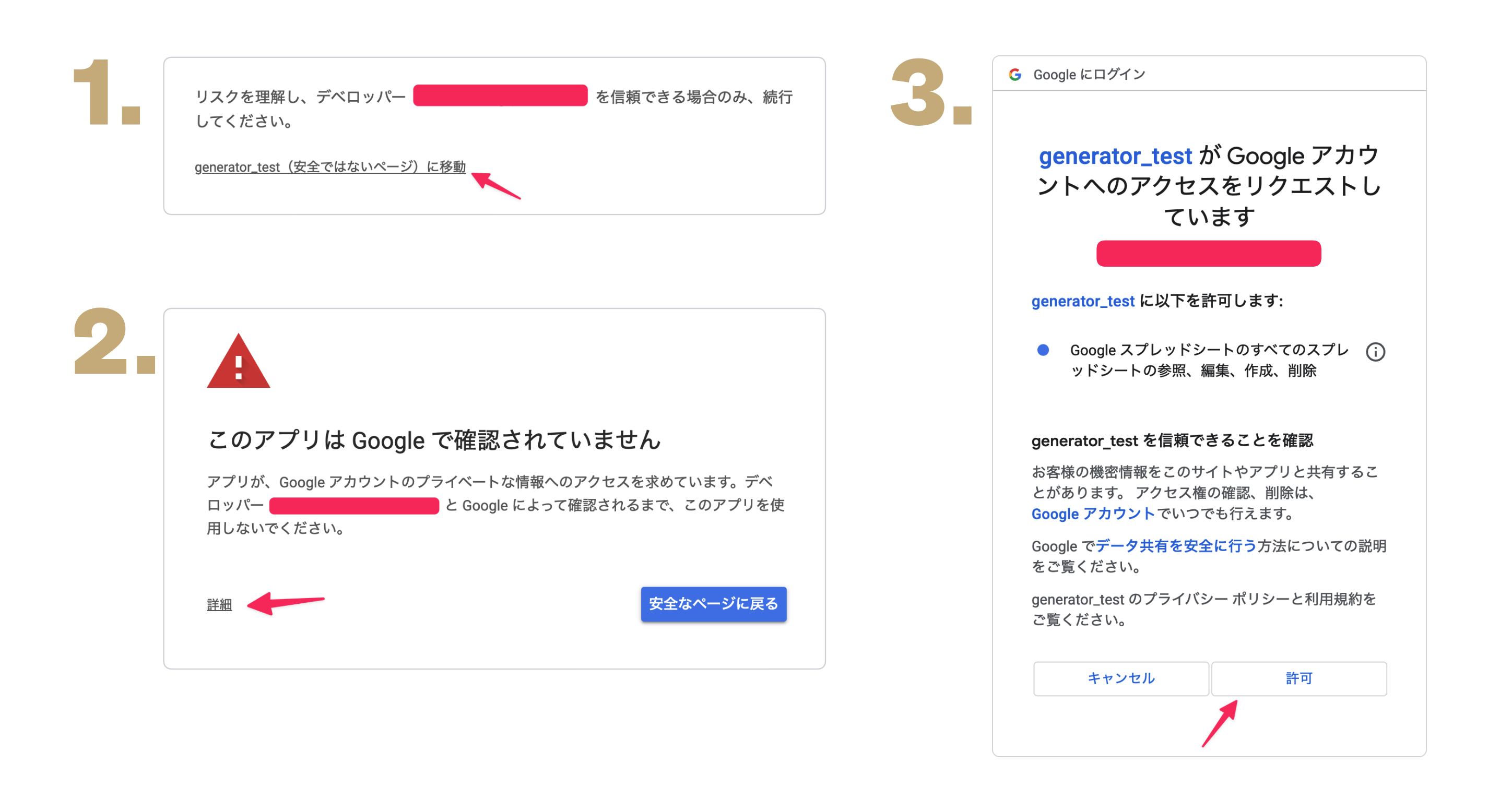The height and width of the screenshot is (811, 1512).
Task: Click the Google logo icon in the login header
Action: coord(1015,75)
